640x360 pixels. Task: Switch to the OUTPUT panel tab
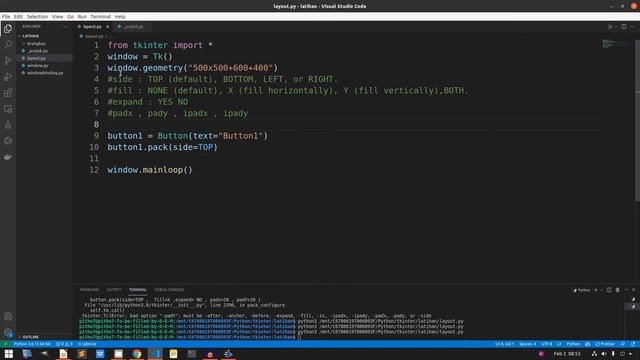pos(114,290)
